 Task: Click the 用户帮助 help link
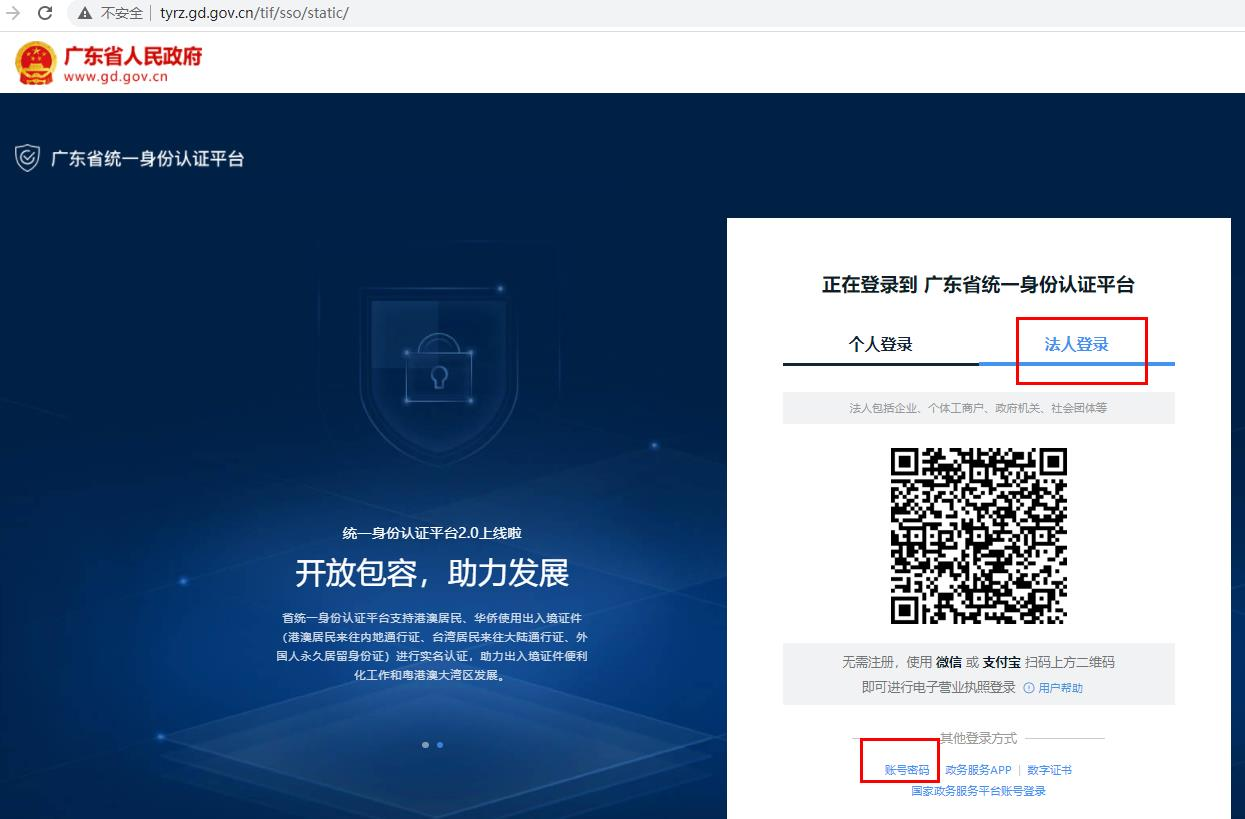click(1060, 688)
